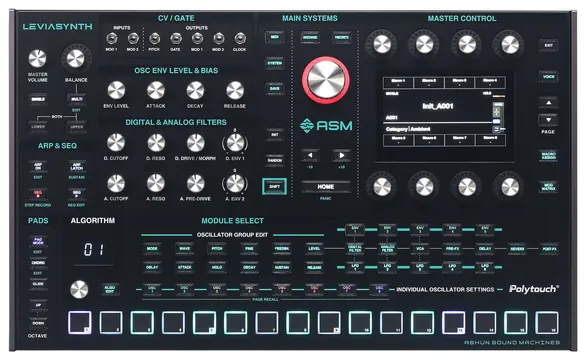Select pad number 16
Image resolution: width=586 pixels, height=360 pixels.
tap(547, 322)
